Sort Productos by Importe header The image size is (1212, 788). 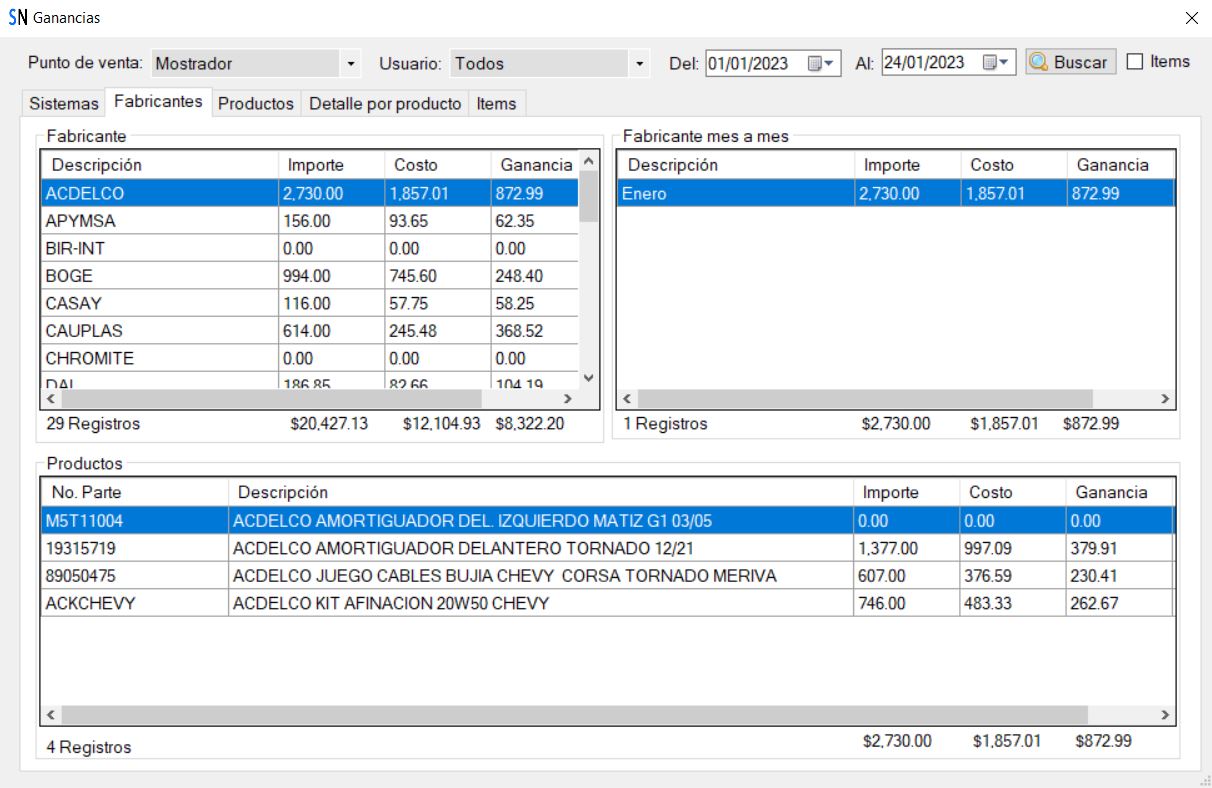(907, 492)
